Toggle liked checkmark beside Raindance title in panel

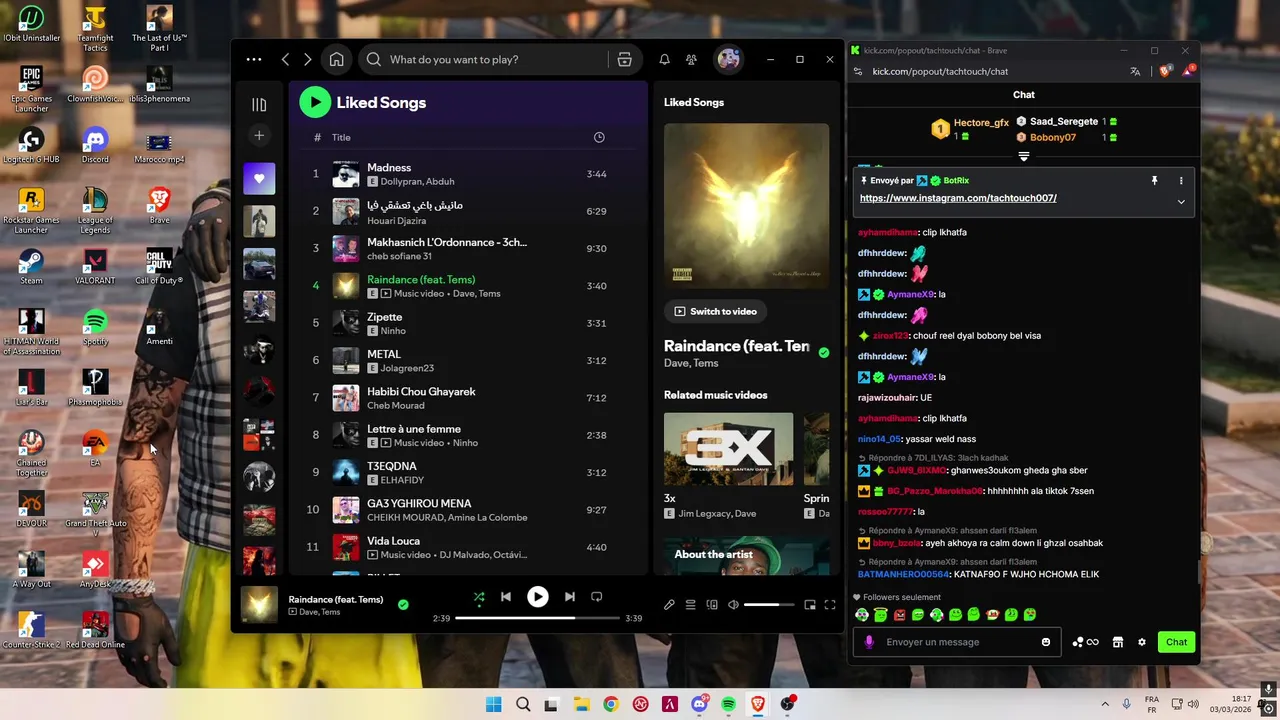click(824, 352)
